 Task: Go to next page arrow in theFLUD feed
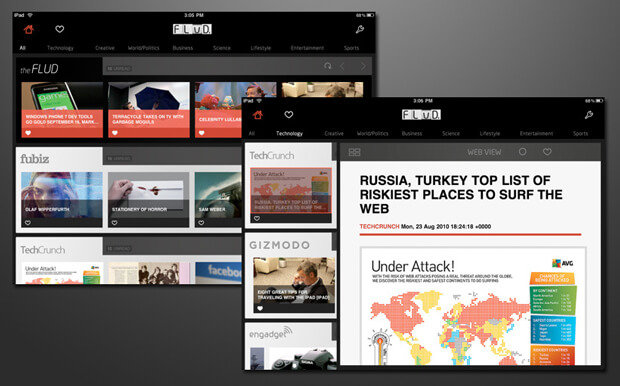pyautogui.click(x=363, y=66)
